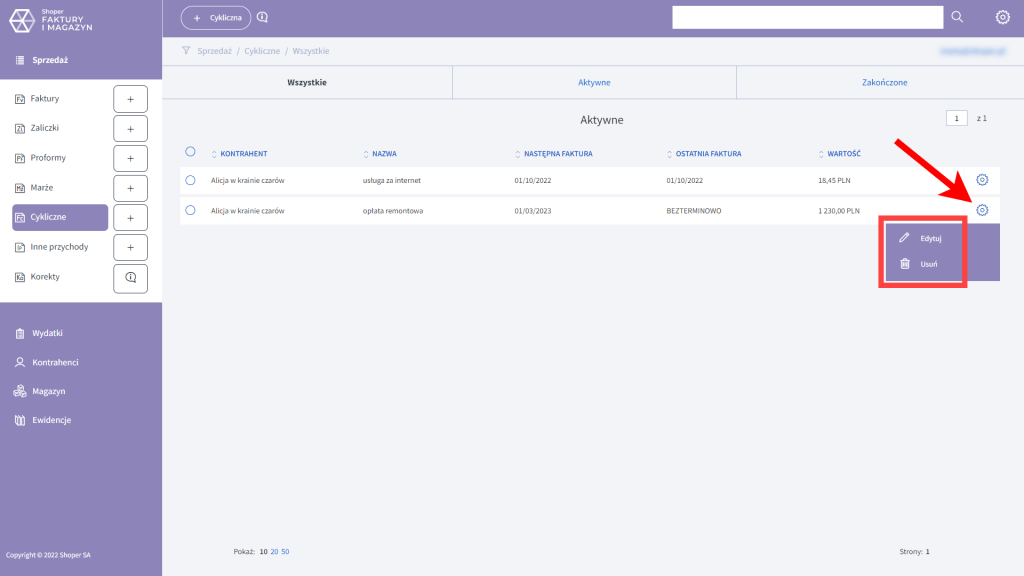The height and width of the screenshot is (576, 1024).
Task: Click the search input field
Action: point(807,17)
